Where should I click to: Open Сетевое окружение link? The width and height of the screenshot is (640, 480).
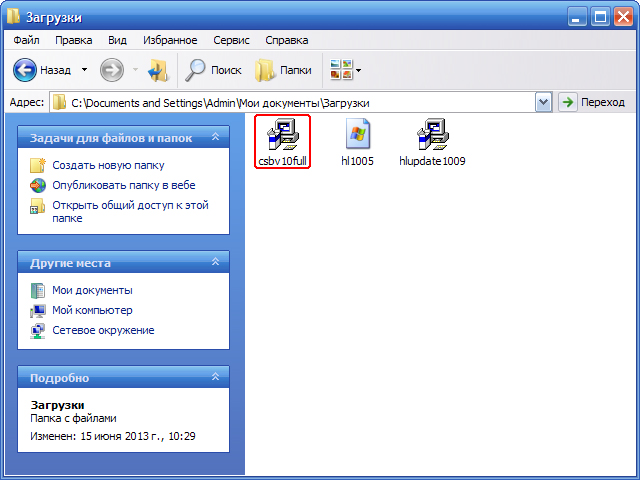(x=103, y=330)
